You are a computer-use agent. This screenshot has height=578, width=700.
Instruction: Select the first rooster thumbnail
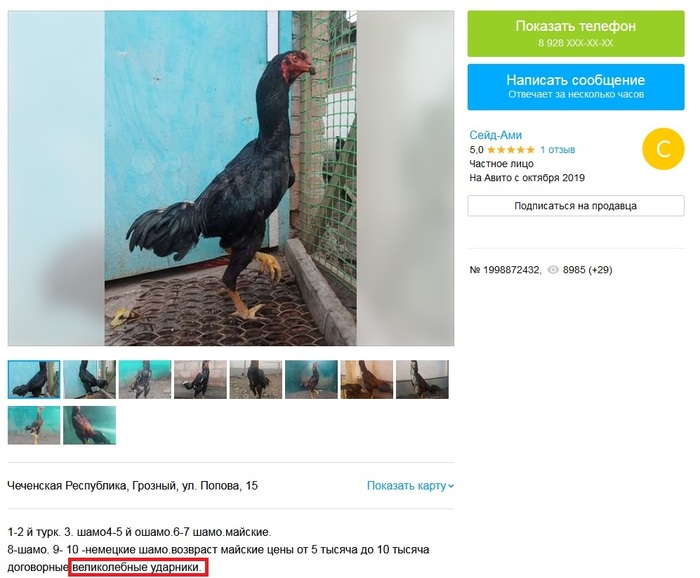34,379
